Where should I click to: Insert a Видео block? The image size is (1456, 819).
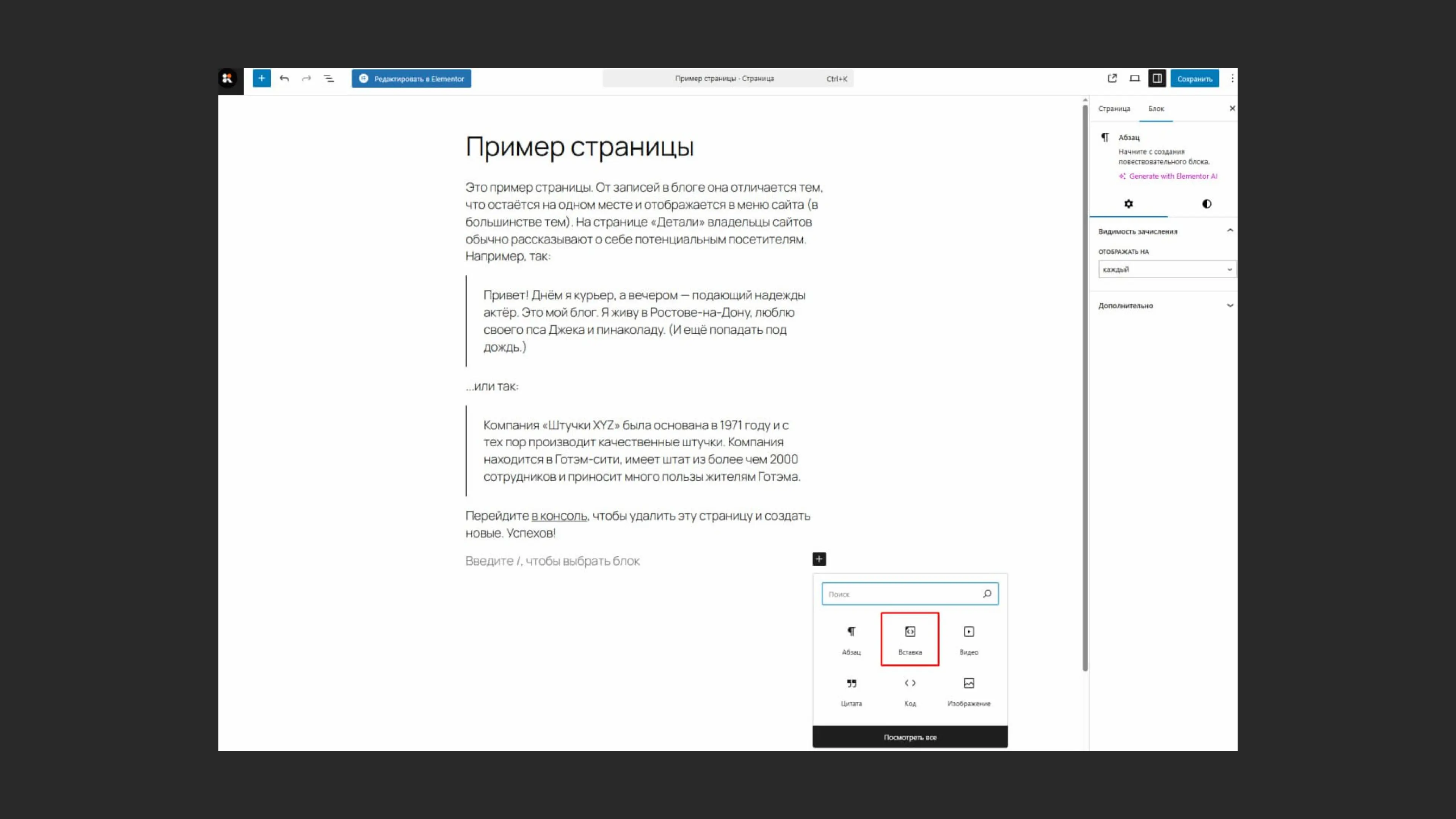968,639
